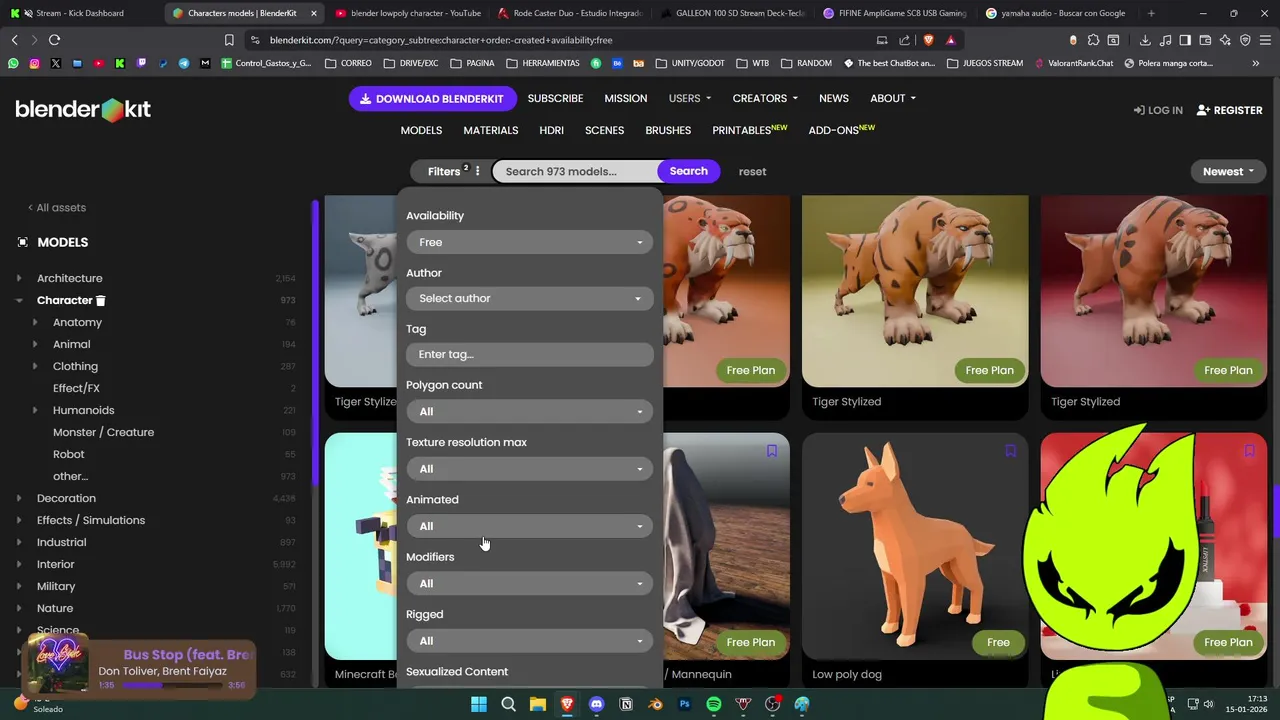This screenshot has height=720, width=1280.
Task: Remove Character category filter with trash icon
Action: click(101, 300)
